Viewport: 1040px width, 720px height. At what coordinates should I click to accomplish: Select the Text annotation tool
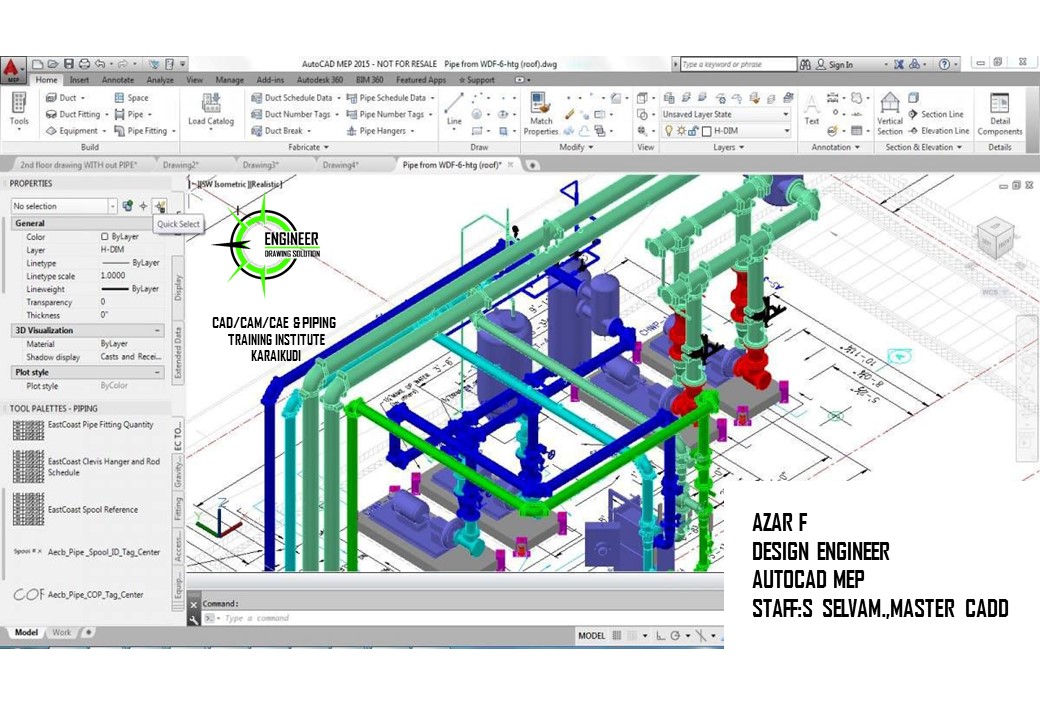(812, 110)
